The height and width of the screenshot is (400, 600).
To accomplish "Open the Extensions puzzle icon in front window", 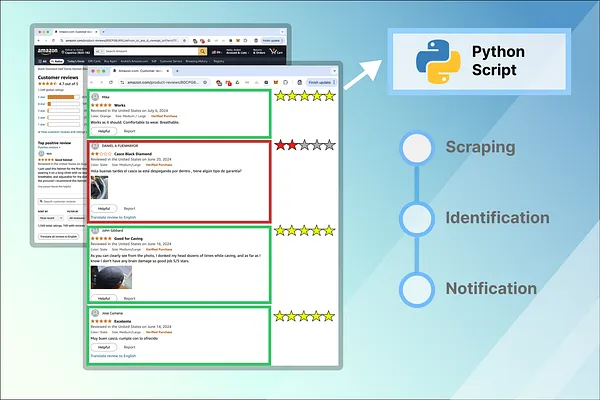I will coord(285,83).
